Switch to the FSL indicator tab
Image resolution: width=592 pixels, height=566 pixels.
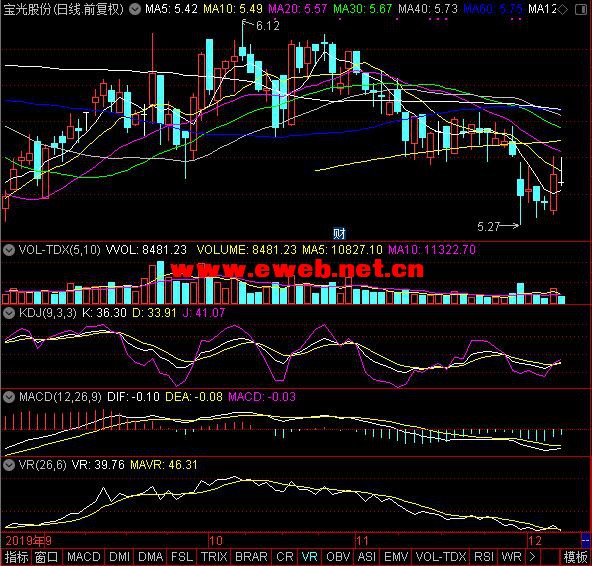[x=182, y=557]
